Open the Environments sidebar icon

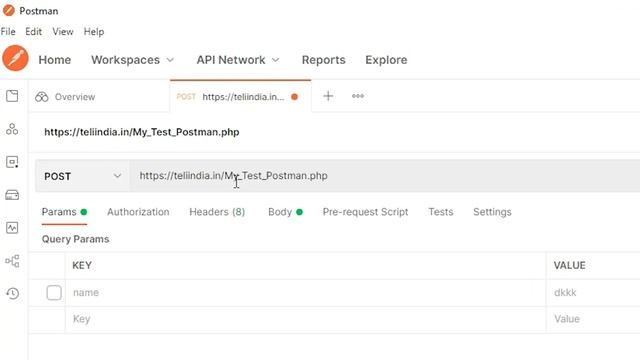(12, 162)
